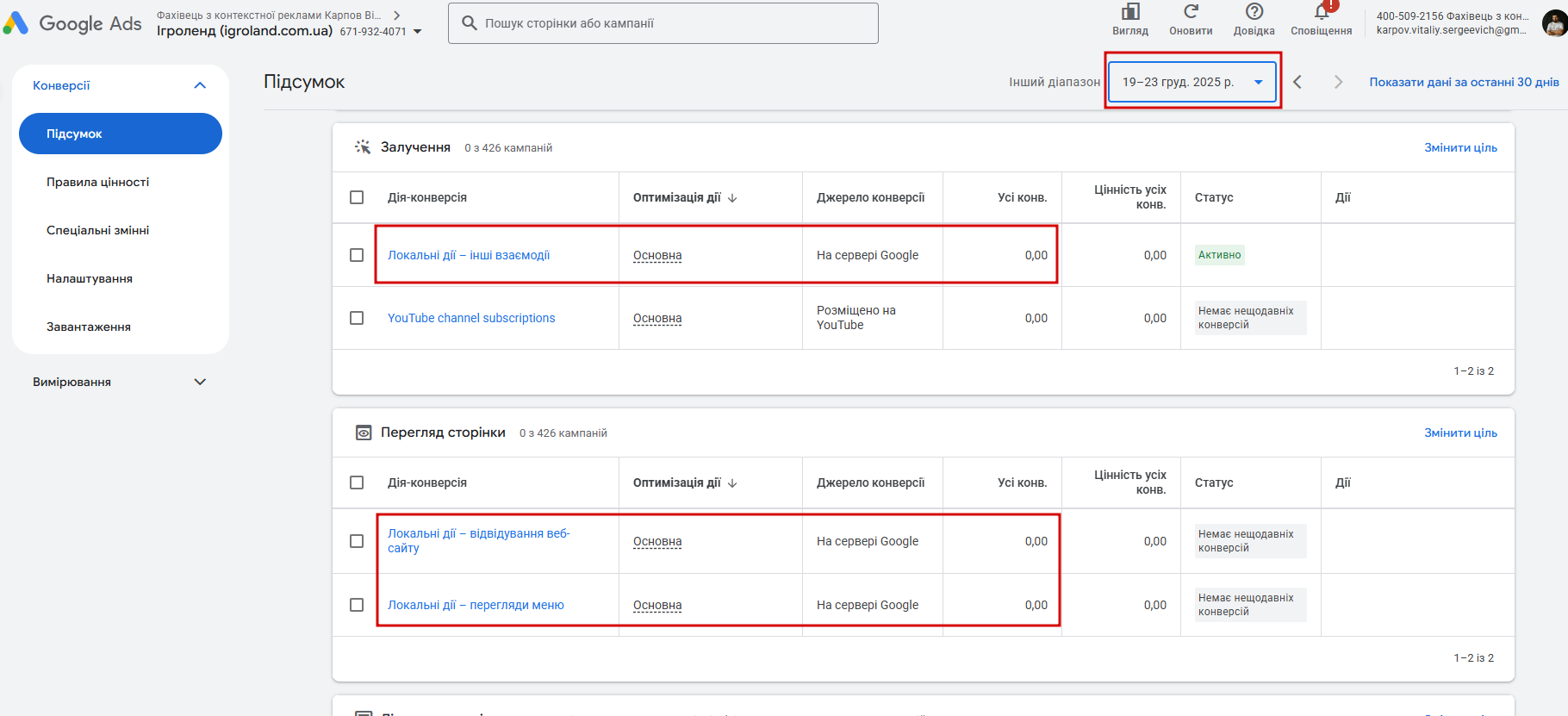
Task: Click the Google Ads logo
Action: [x=72, y=23]
